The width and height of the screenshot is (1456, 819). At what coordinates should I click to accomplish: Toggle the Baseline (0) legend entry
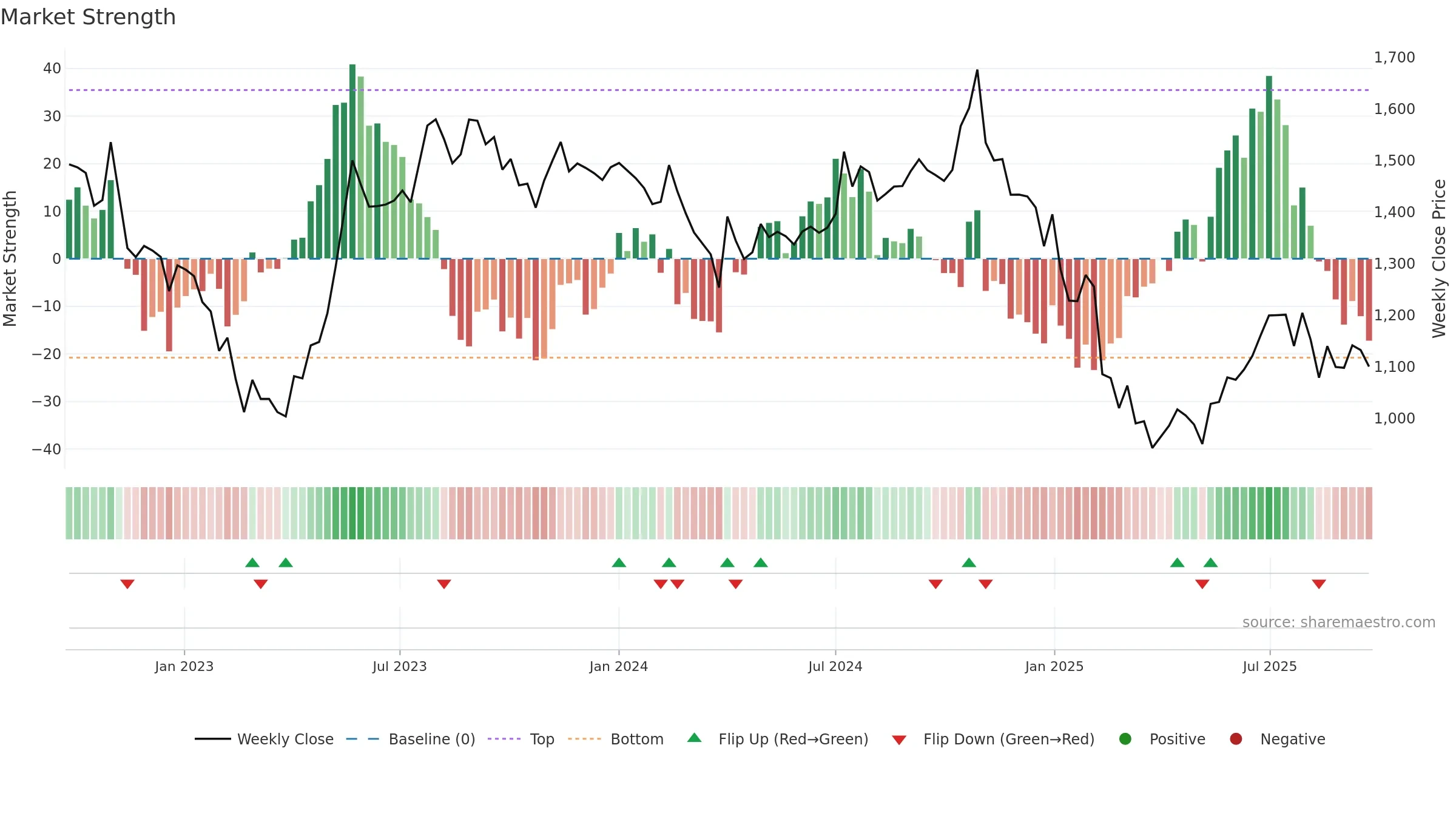(411, 739)
